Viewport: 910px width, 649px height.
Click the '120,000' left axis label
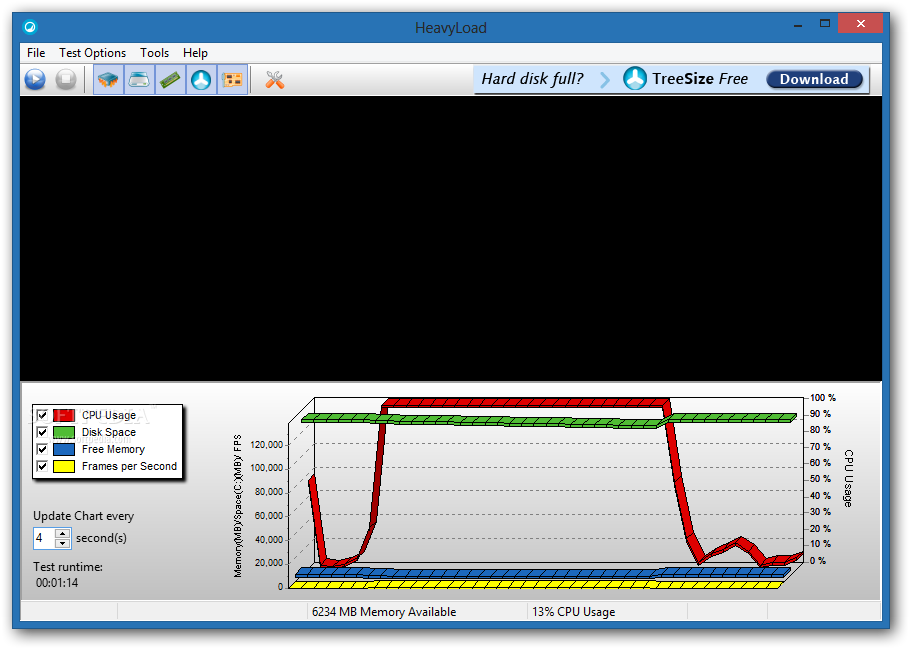click(x=266, y=445)
